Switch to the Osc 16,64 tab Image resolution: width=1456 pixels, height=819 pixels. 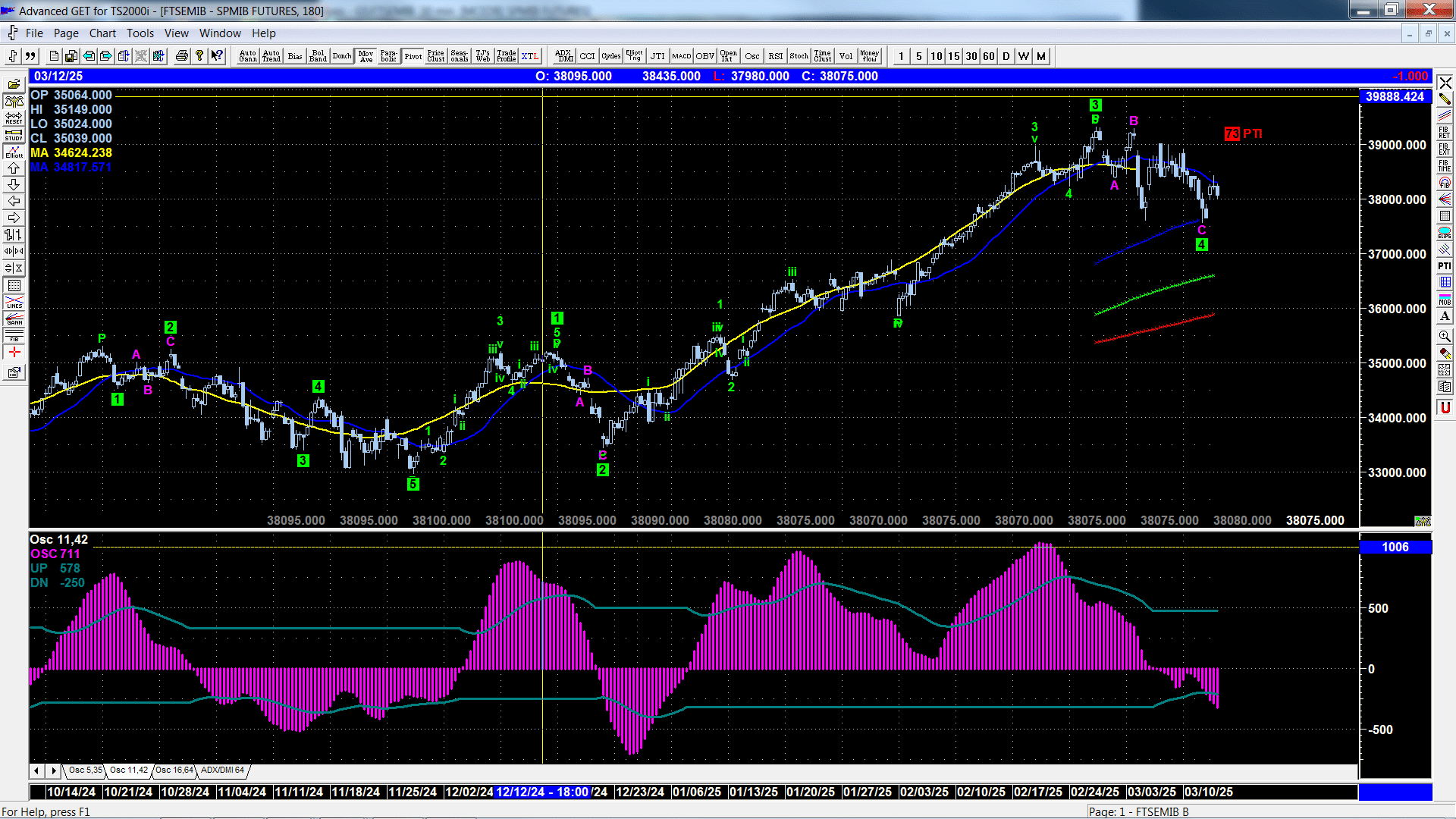tap(174, 770)
